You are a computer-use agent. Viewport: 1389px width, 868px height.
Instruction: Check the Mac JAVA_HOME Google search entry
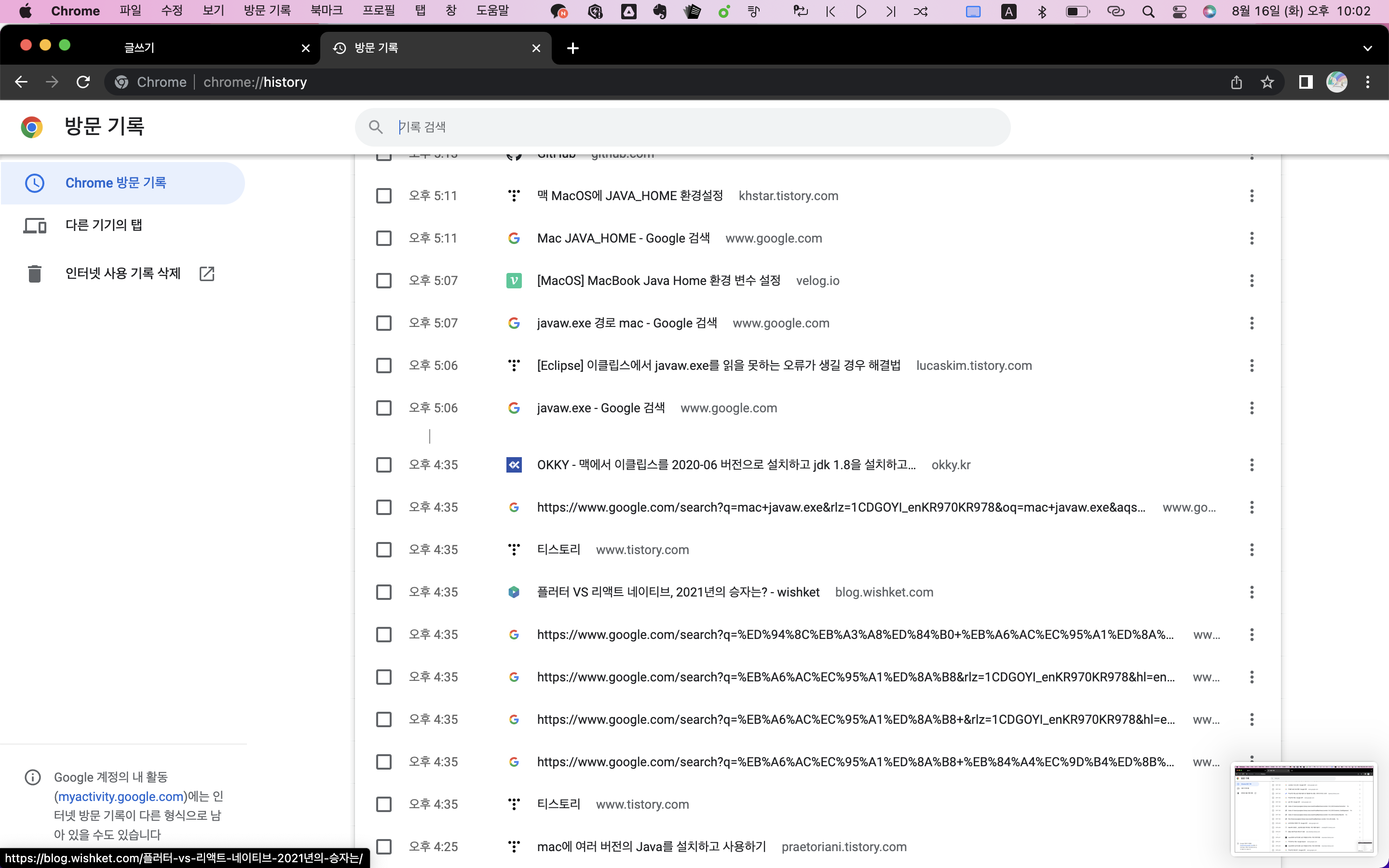point(383,238)
